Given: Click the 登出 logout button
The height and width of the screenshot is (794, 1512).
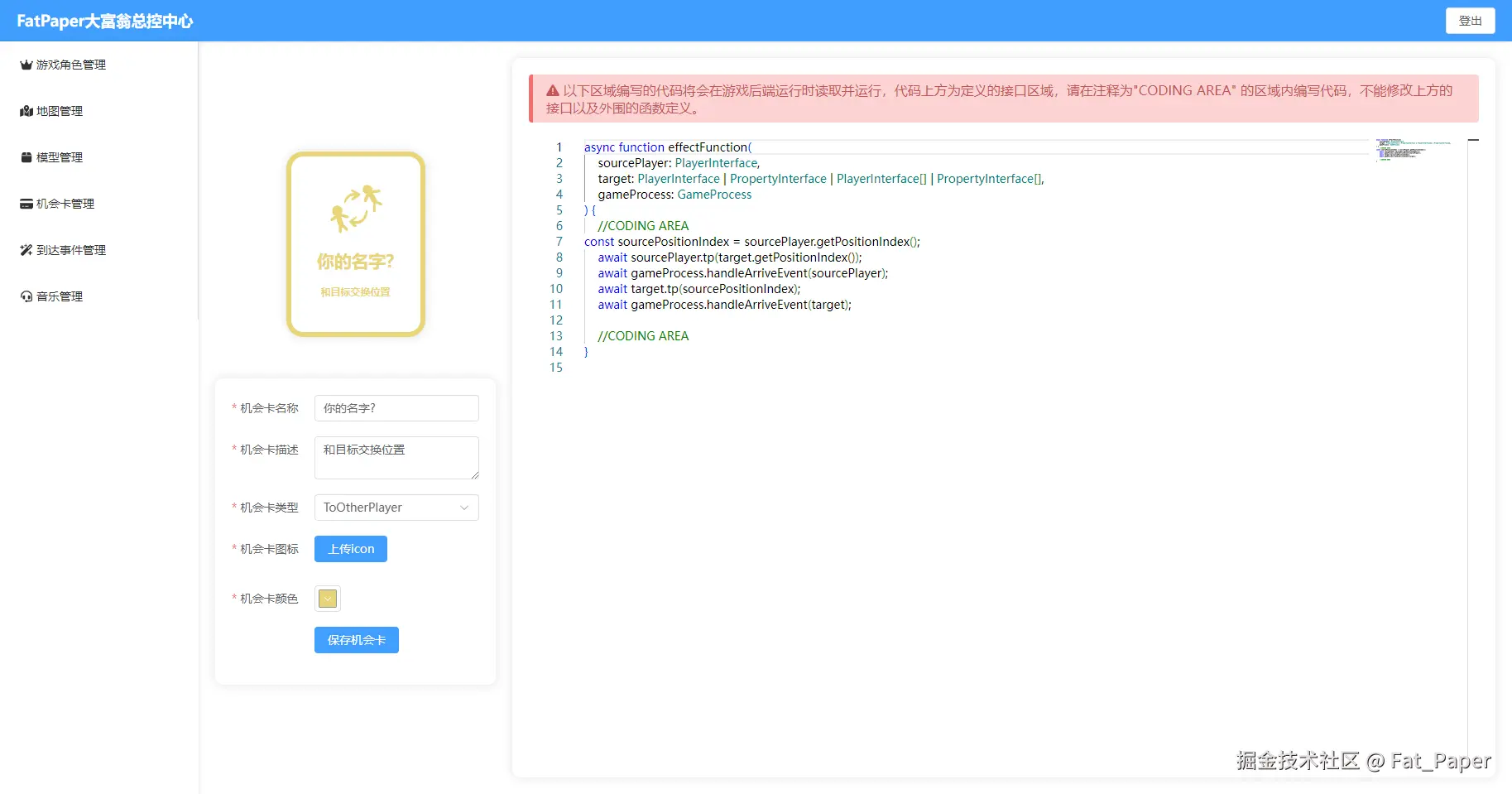Looking at the screenshot, I should (x=1470, y=21).
